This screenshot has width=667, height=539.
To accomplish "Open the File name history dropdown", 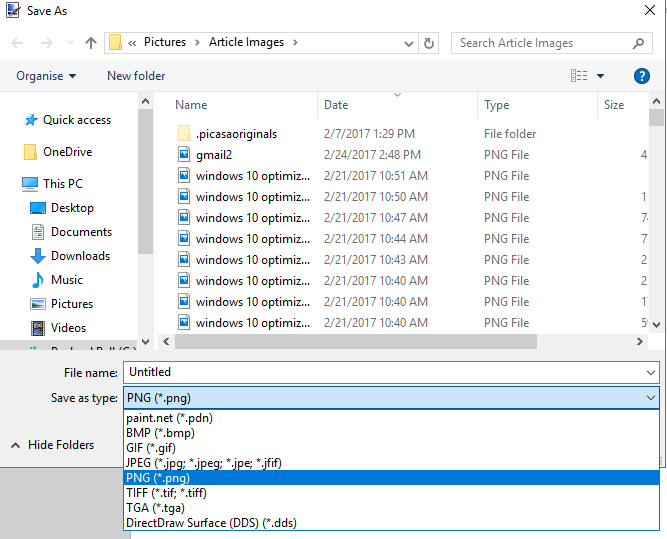I will click(651, 373).
